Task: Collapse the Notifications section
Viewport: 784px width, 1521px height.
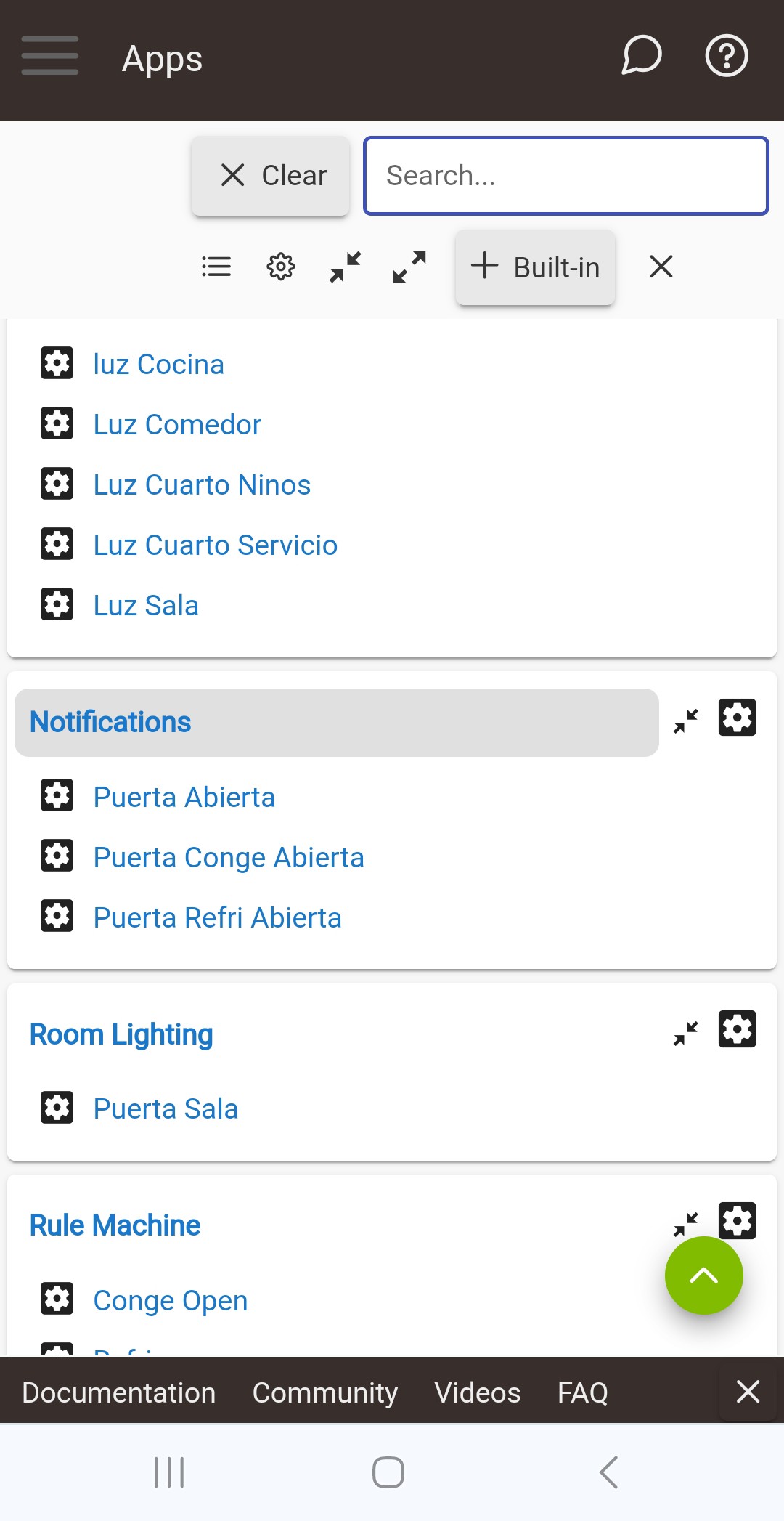Action: pos(686,721)
